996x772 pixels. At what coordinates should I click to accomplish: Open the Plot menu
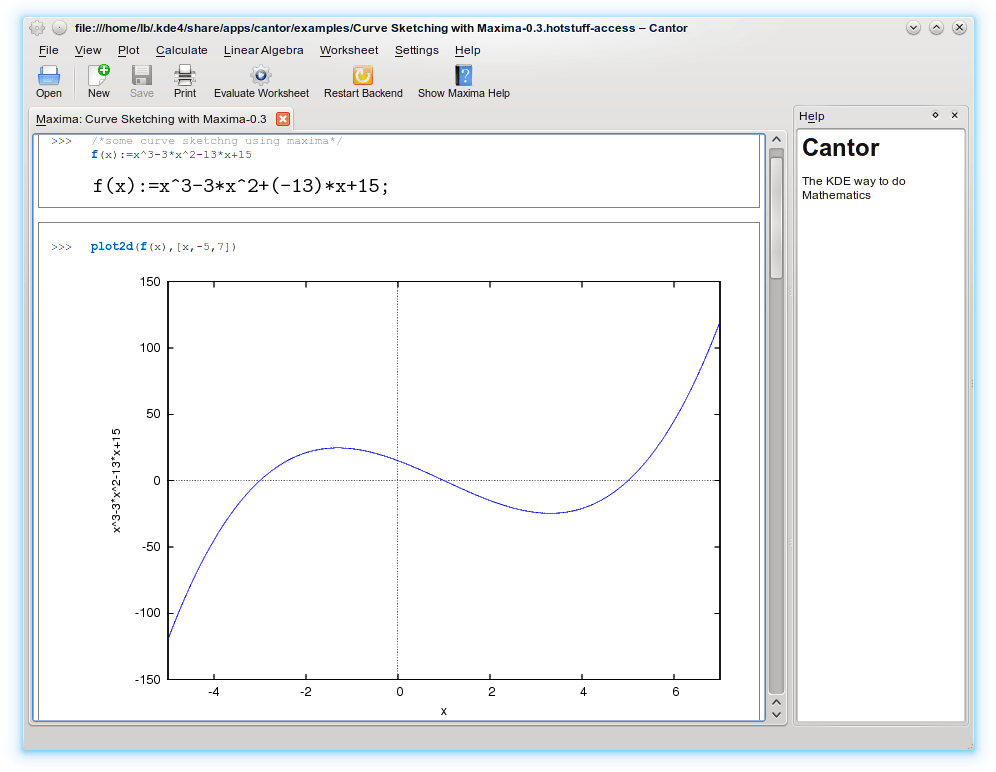[x=128, y=50]
